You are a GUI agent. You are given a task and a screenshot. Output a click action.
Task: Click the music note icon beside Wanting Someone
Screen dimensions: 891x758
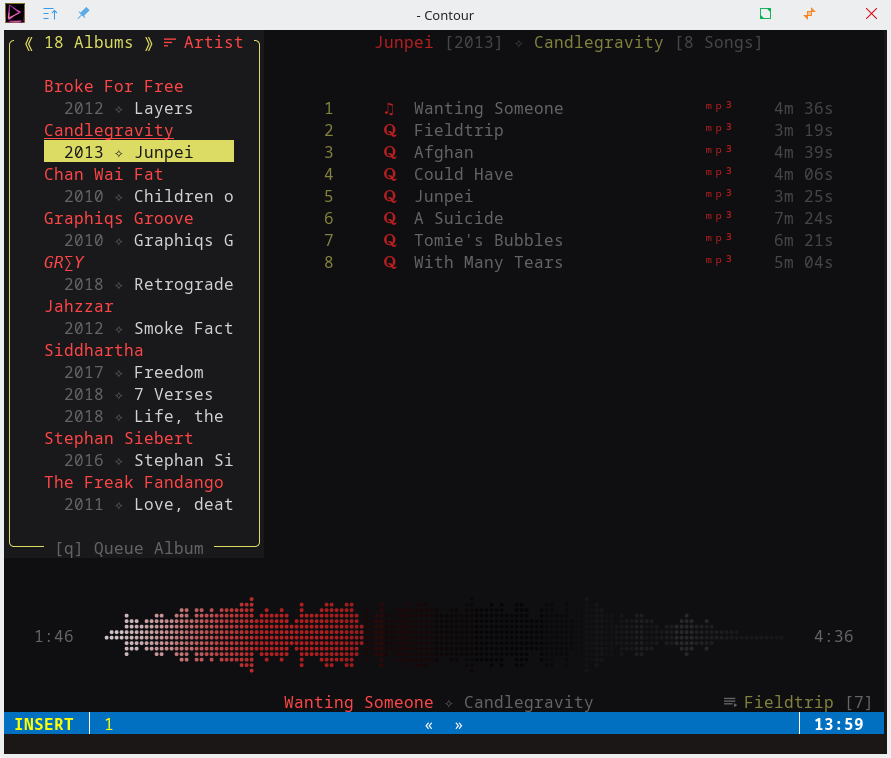(x=389, y=108)
